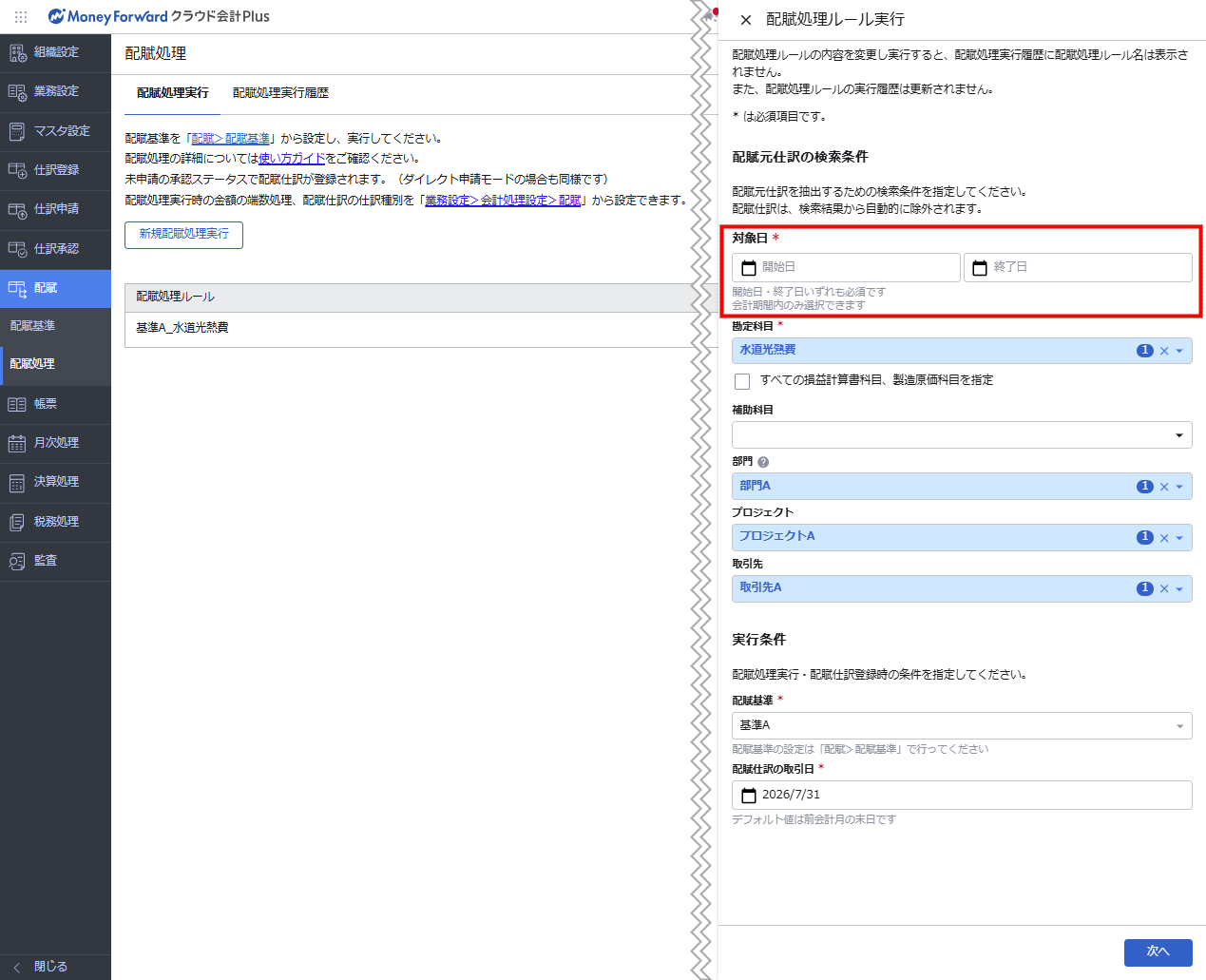The height and width of the screenshot is (980, 1206).
Task: Click the 税務処理 sidebar icon
Action: pos(17,522)
